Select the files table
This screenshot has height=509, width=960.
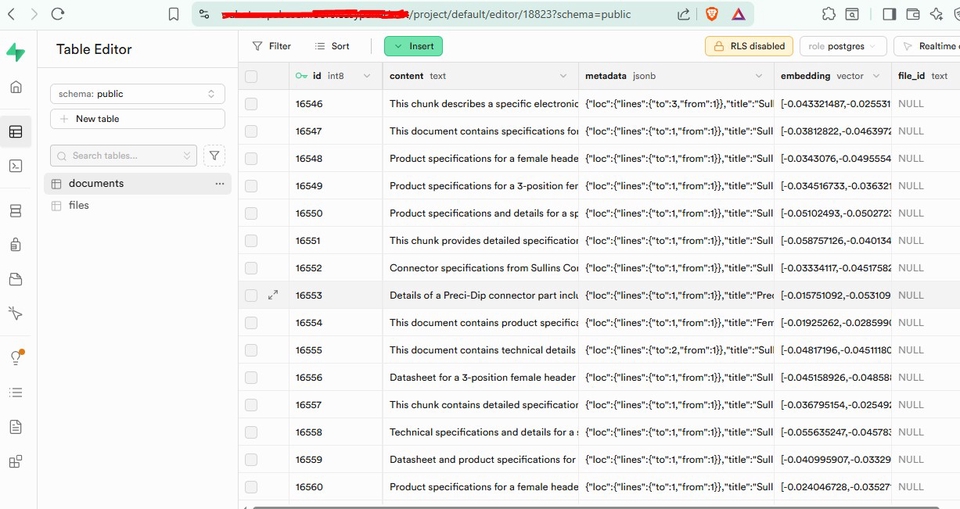tap(138, 206)
